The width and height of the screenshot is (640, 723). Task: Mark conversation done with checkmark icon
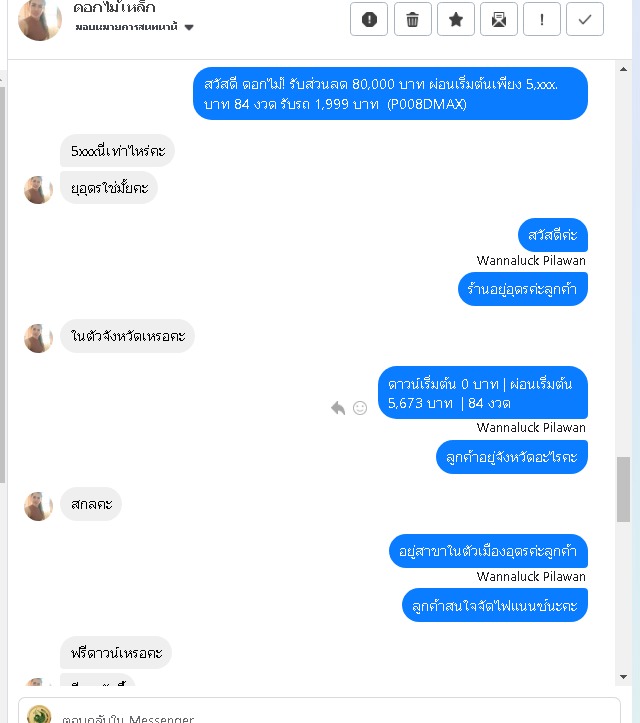point(585,19)
